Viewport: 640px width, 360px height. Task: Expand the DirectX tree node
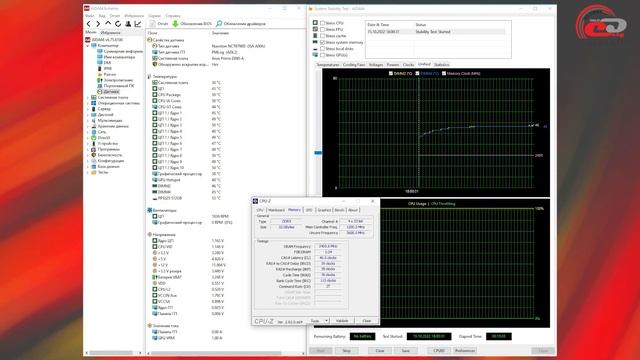point(88,138)
